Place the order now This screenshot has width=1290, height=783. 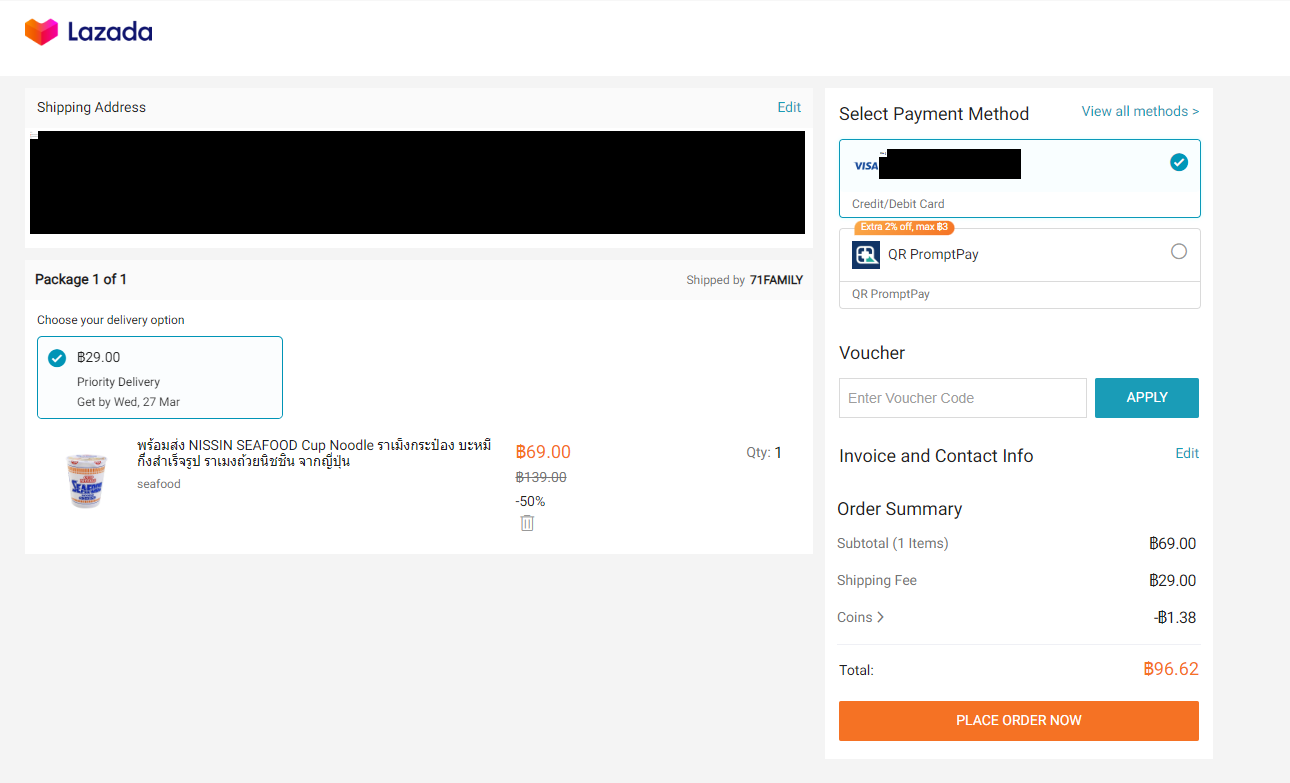pos(1019,720)
